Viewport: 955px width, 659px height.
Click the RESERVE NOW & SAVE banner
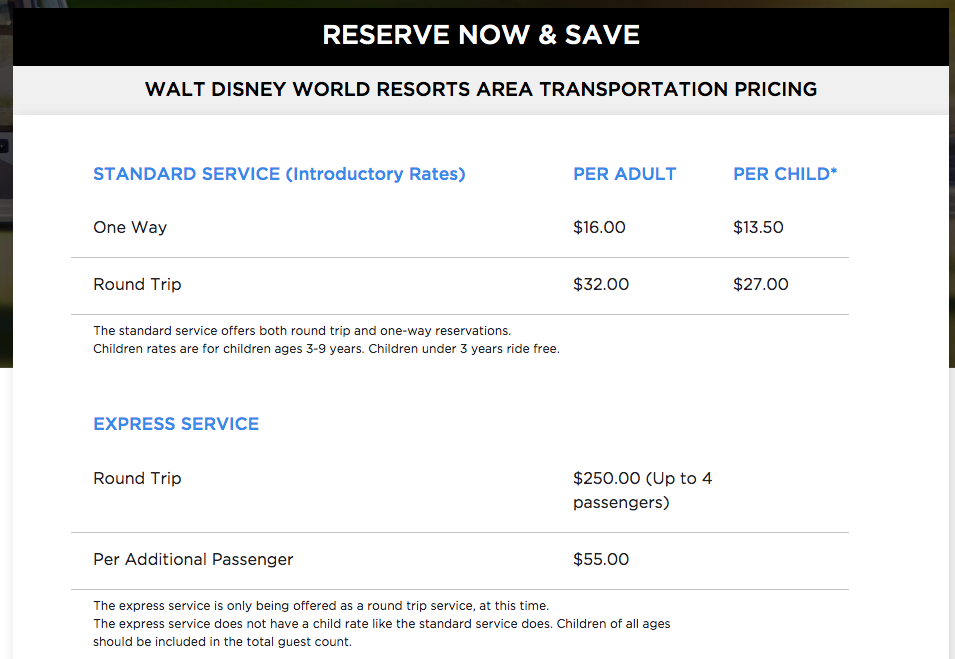[x=481, y=36]
